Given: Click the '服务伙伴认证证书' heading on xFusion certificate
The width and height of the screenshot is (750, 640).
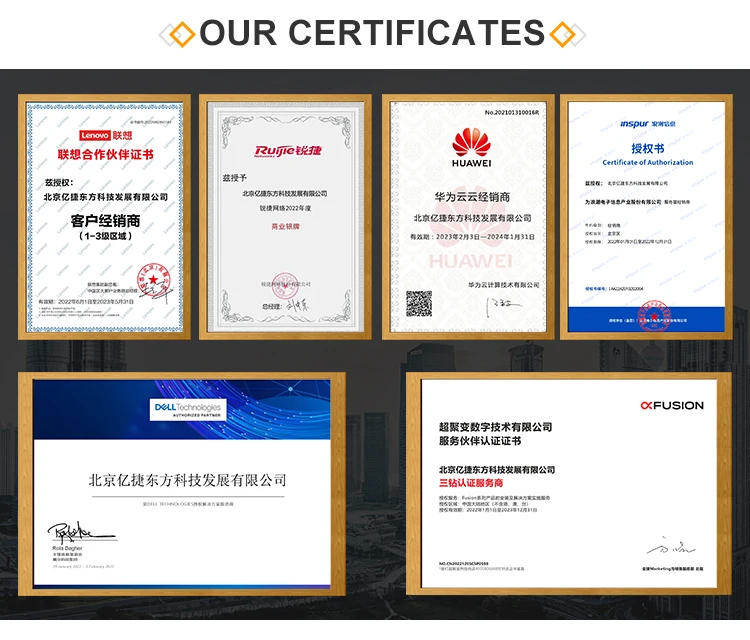Looking at the screenshot, I should click(480, 441).
